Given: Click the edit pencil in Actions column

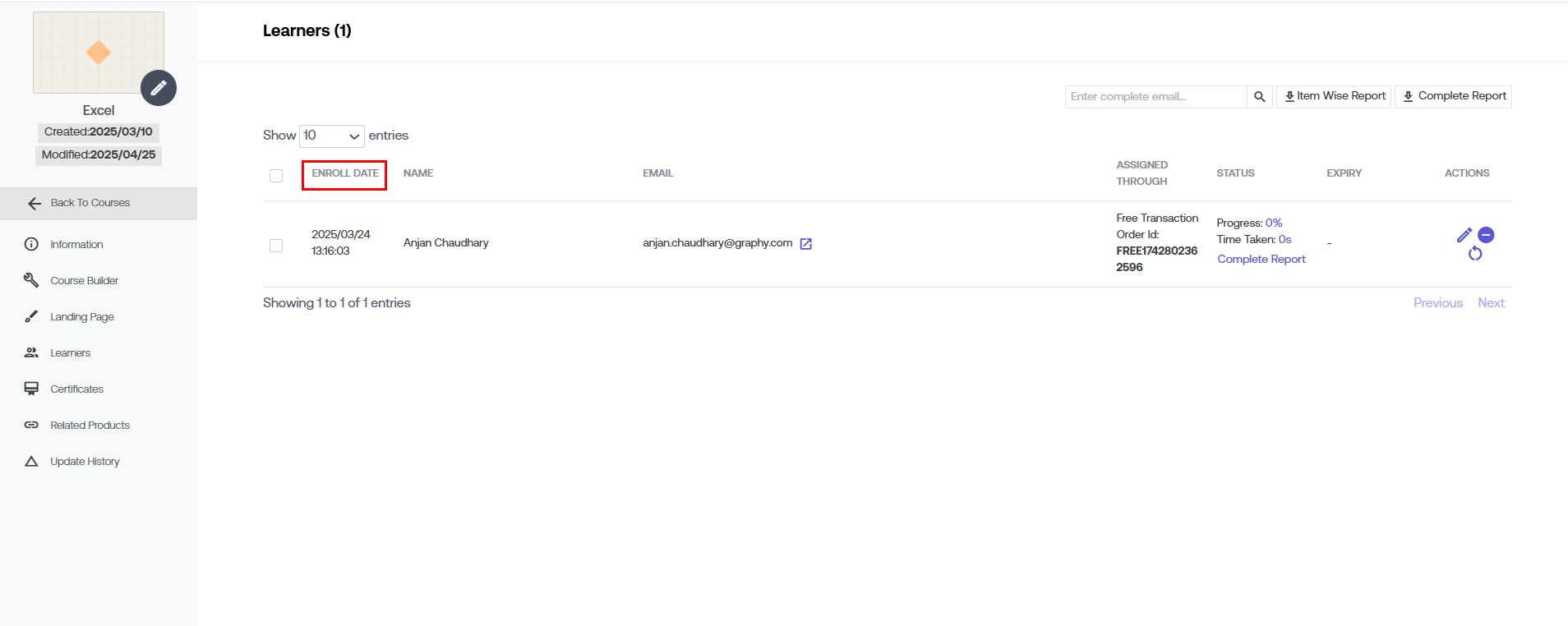Looking at the screenshot, I should point(1464,236).
